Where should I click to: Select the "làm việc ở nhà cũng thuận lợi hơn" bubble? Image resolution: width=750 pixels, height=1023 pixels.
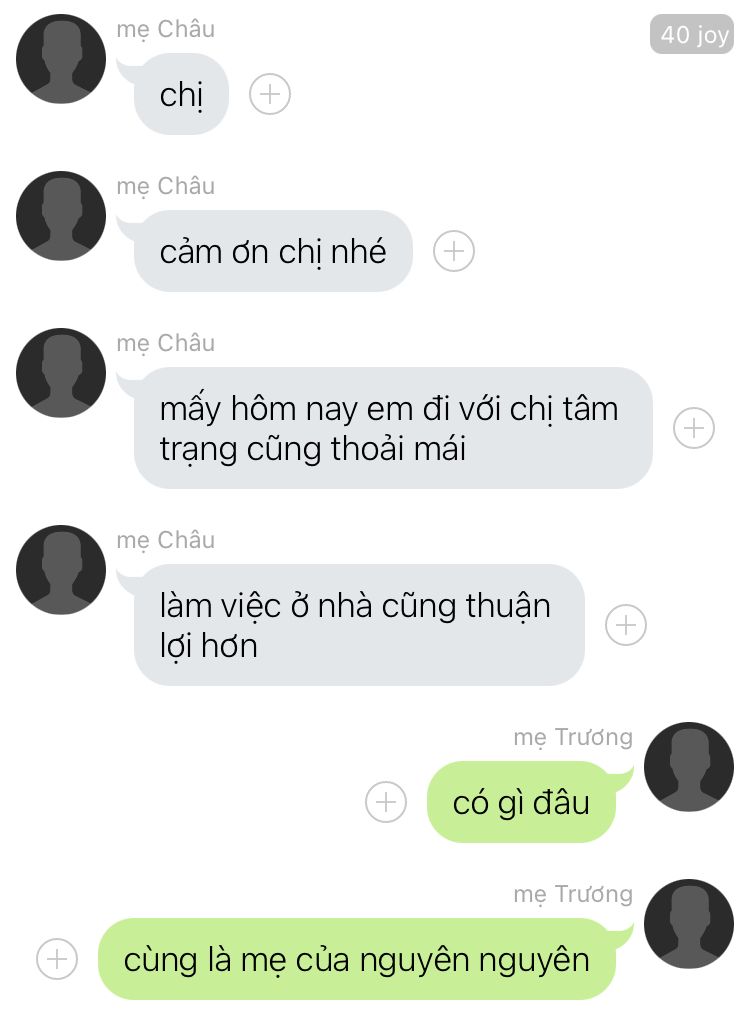pyautogui.click(x=359, y=624)
